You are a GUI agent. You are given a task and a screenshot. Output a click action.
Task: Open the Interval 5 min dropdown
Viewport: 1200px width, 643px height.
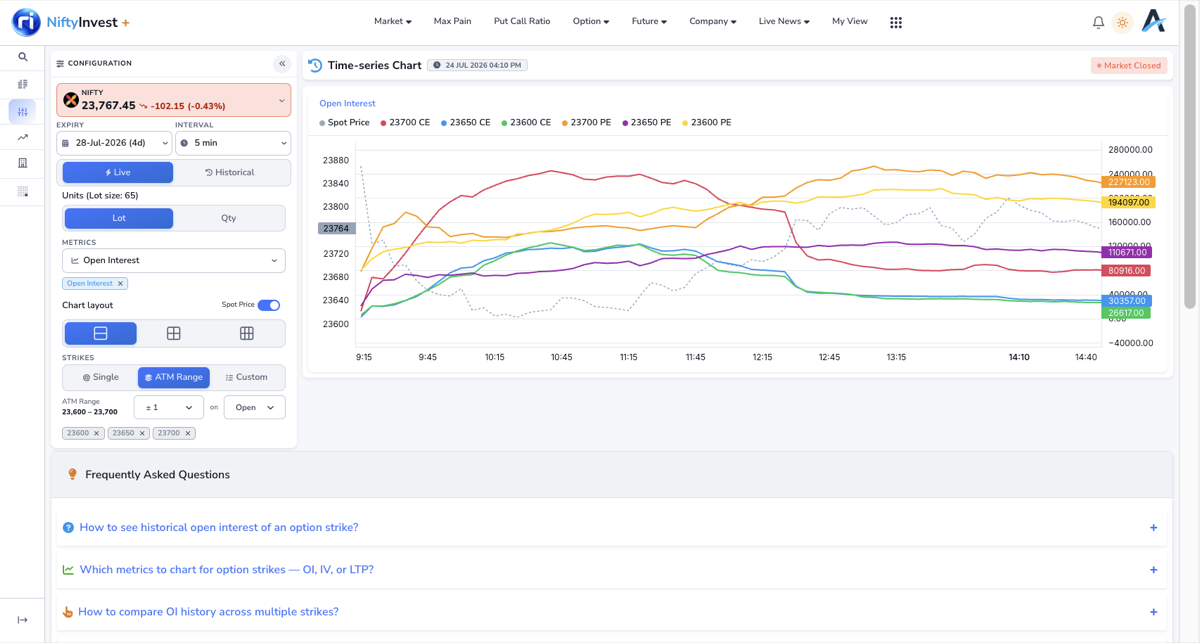point(233,143)
